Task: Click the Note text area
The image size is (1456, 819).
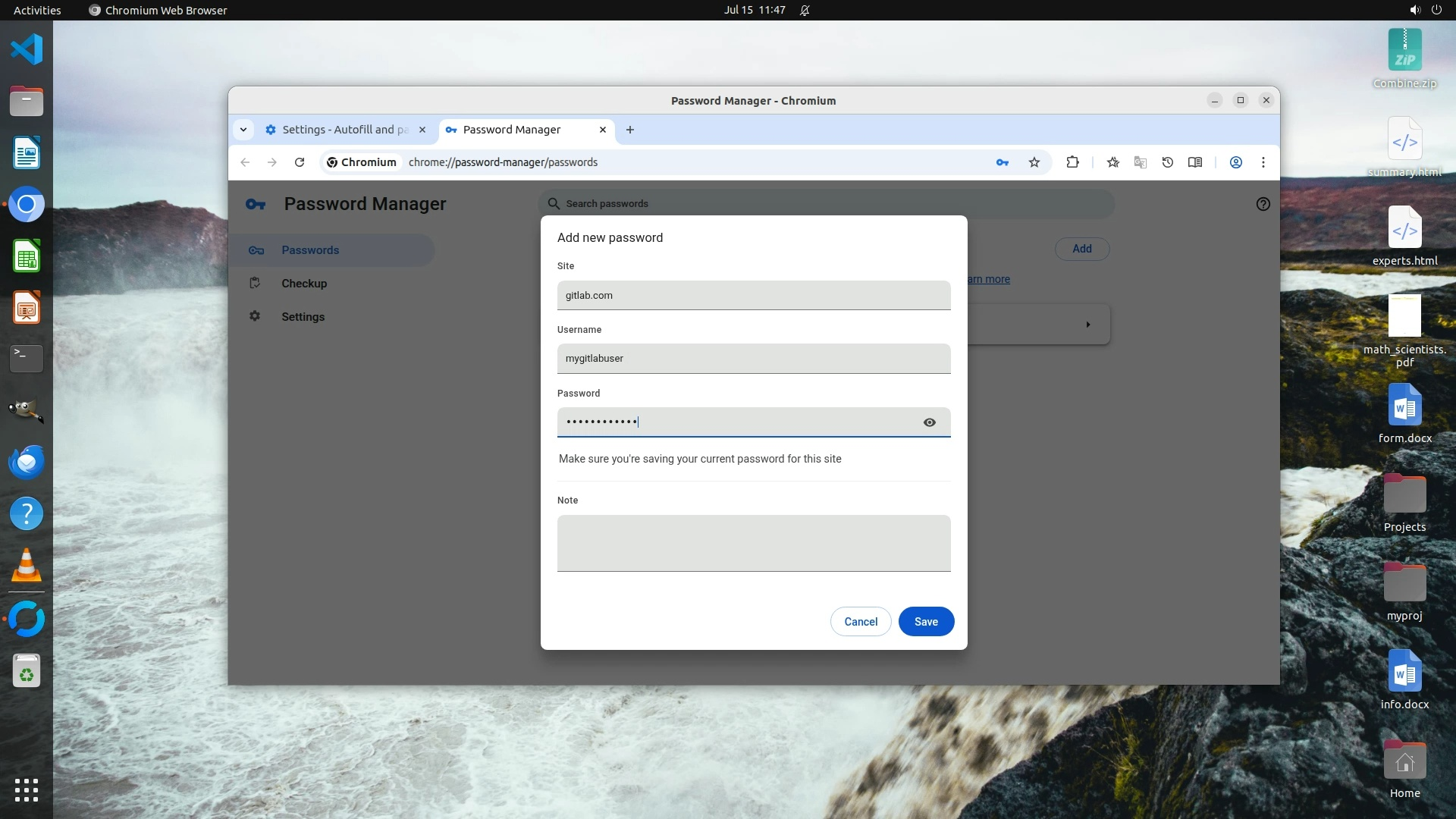Action: coord(753,543)
